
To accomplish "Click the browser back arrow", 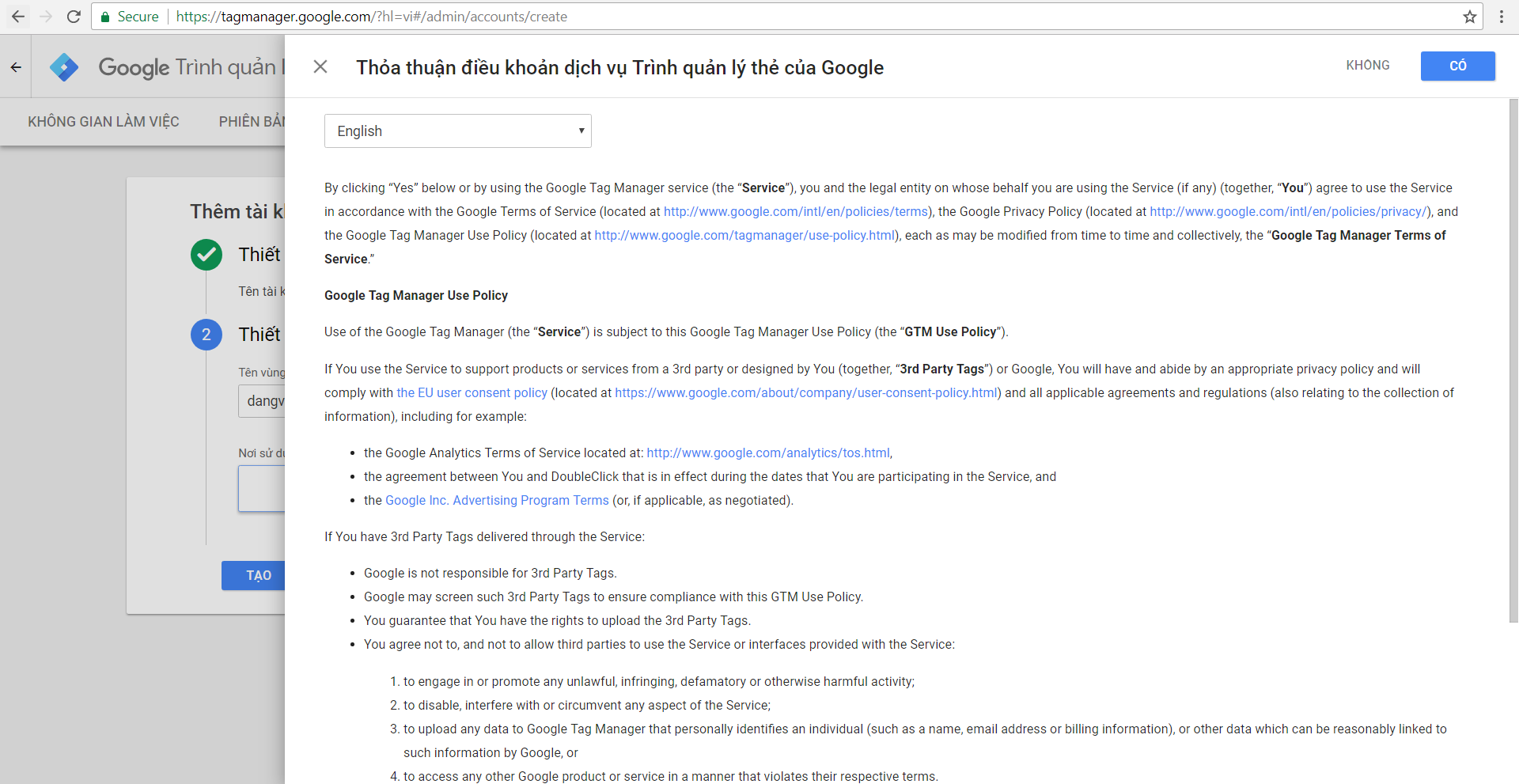I will pos(17,17).
